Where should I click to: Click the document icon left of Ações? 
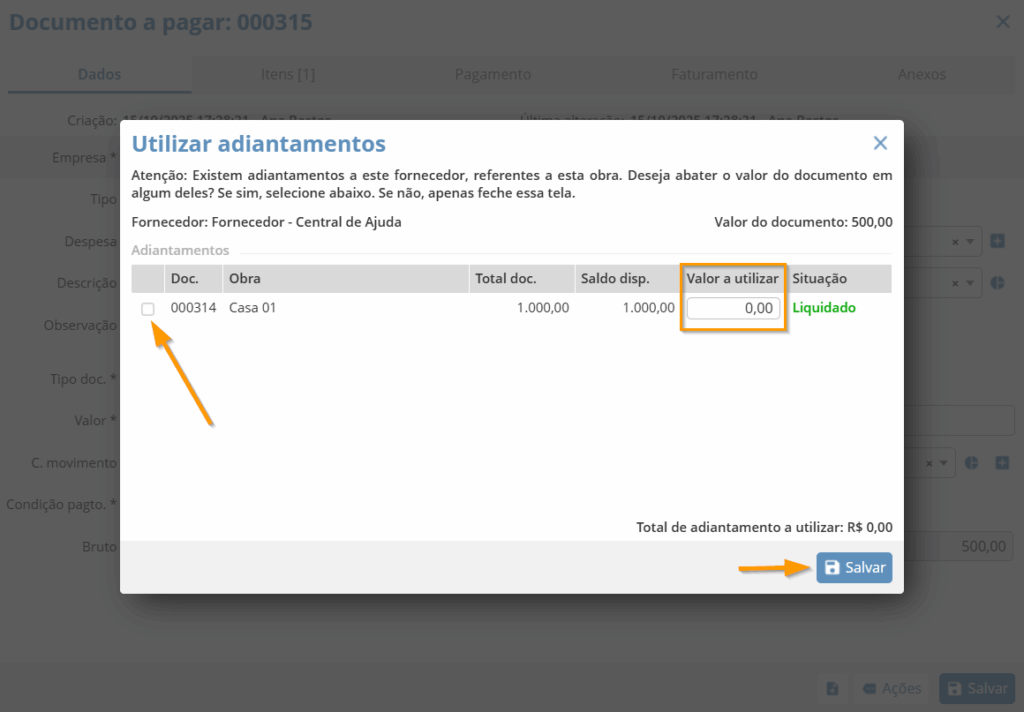pyautogui.click(x=832, y=688)
